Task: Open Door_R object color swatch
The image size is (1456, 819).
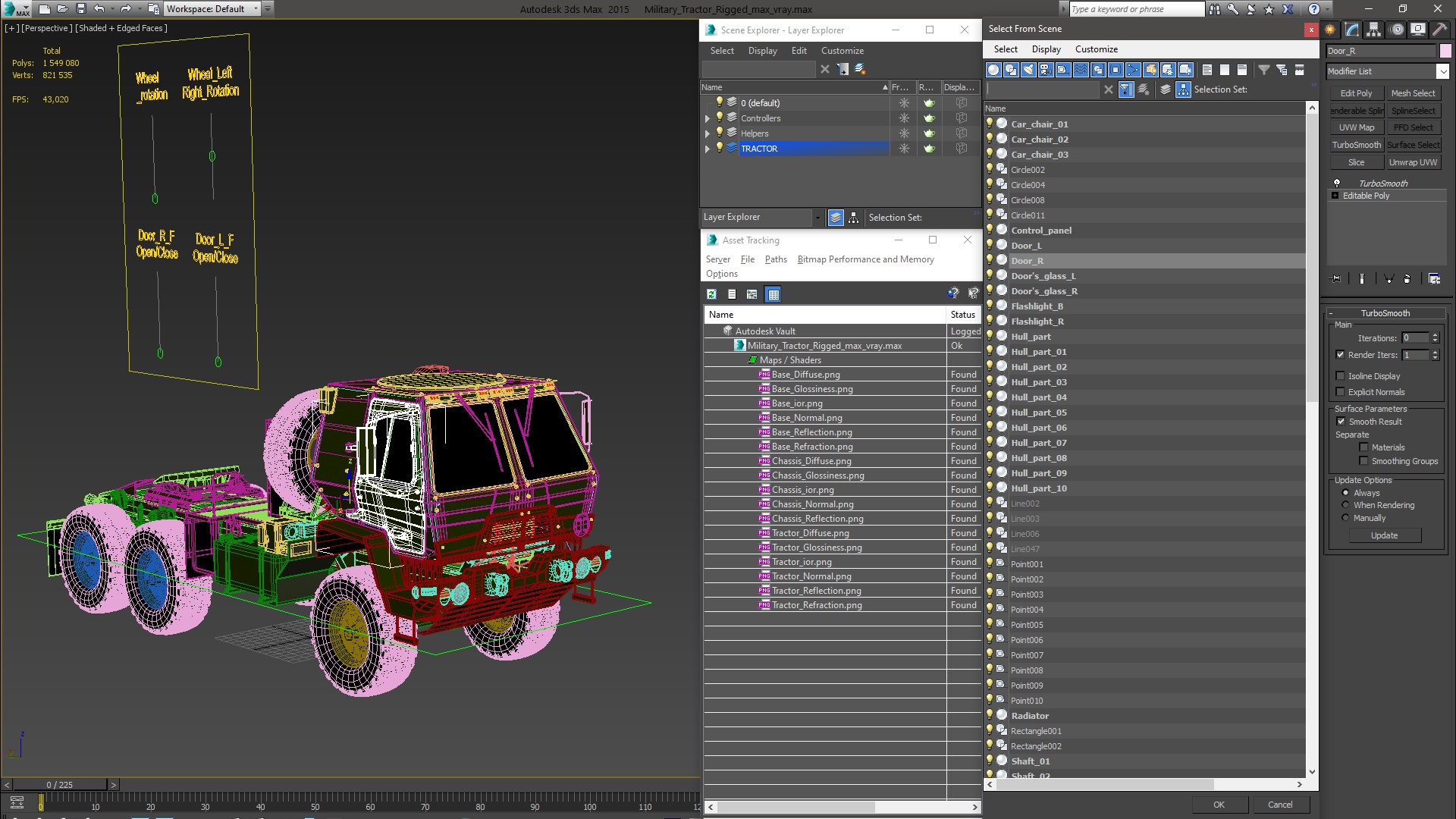Action: 1445,51
